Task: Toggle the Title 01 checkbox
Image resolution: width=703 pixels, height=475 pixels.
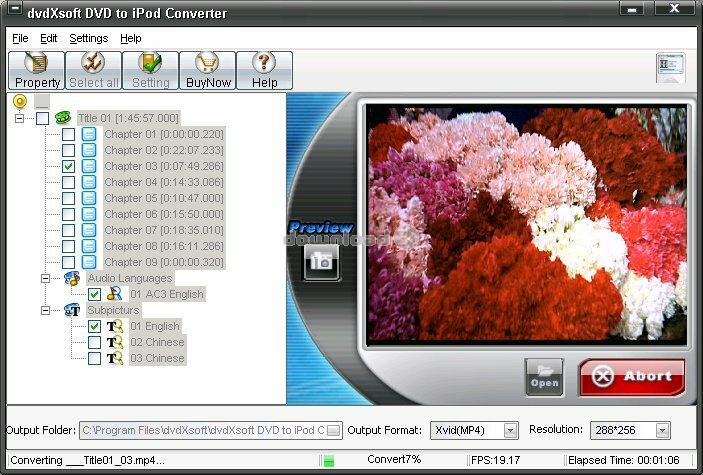Action: [43, 118]
